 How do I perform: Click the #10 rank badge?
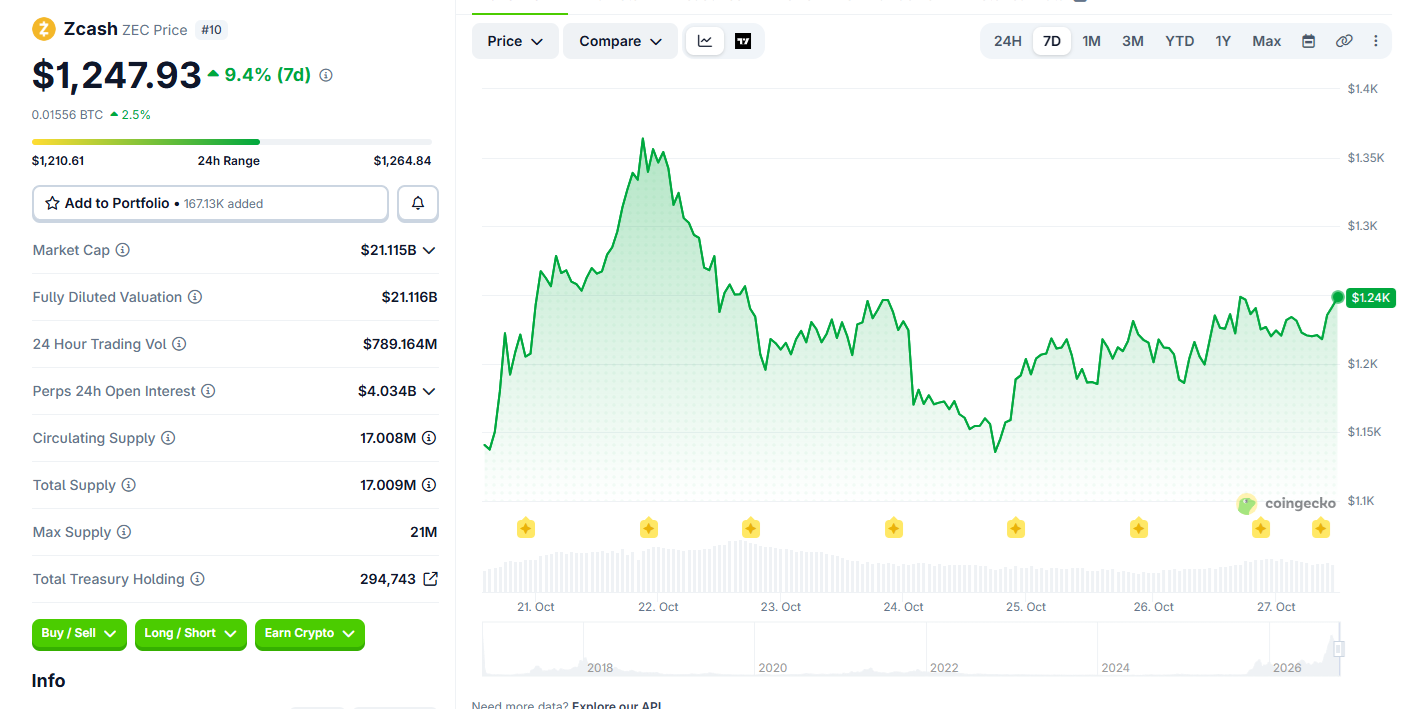(x=212, y=30)
